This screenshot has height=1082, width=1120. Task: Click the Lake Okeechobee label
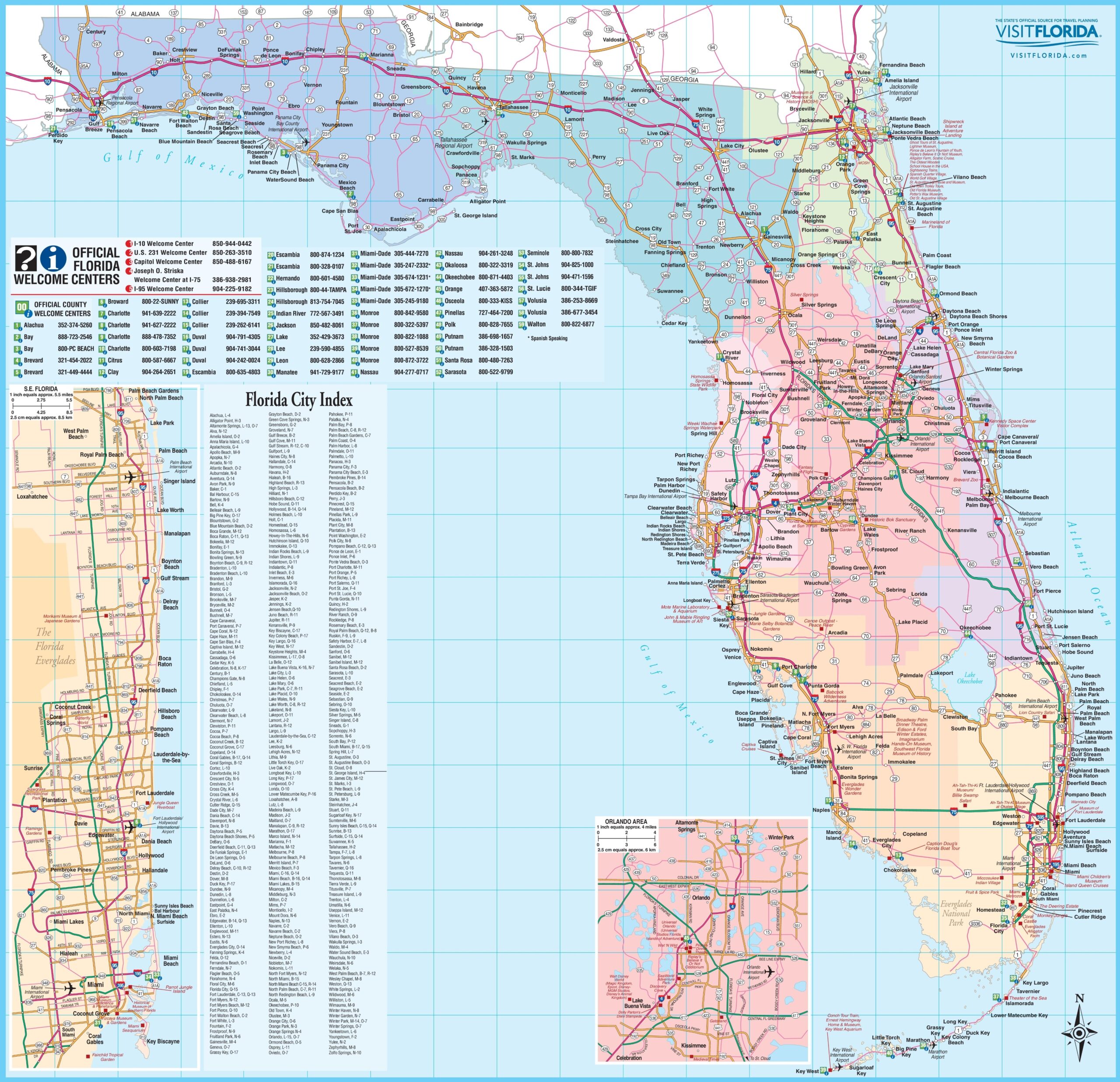[969, 678]
